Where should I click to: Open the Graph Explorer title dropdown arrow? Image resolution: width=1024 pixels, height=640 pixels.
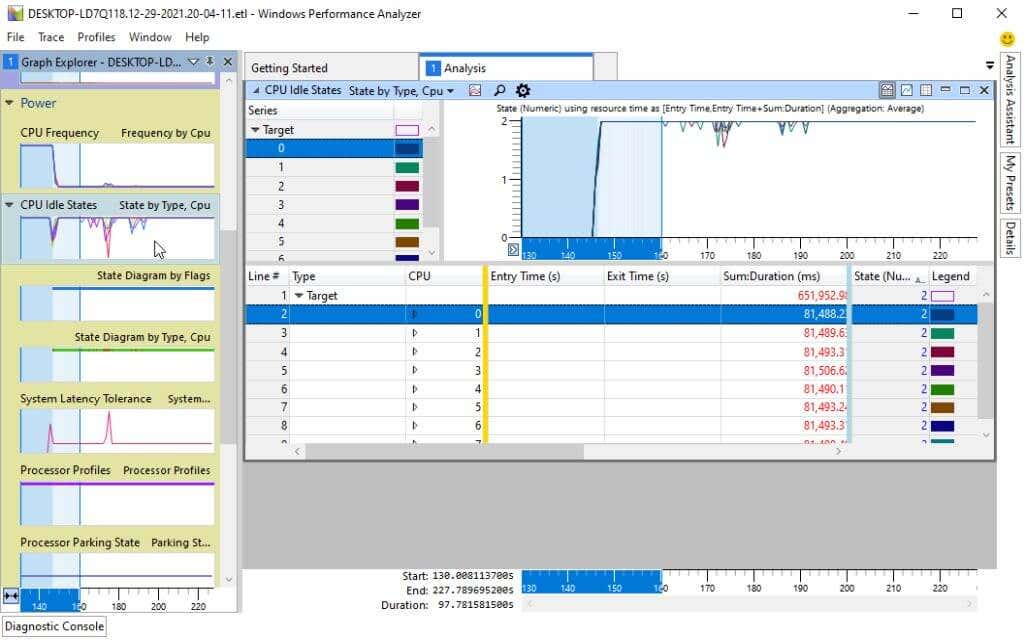tap(194, 61)
